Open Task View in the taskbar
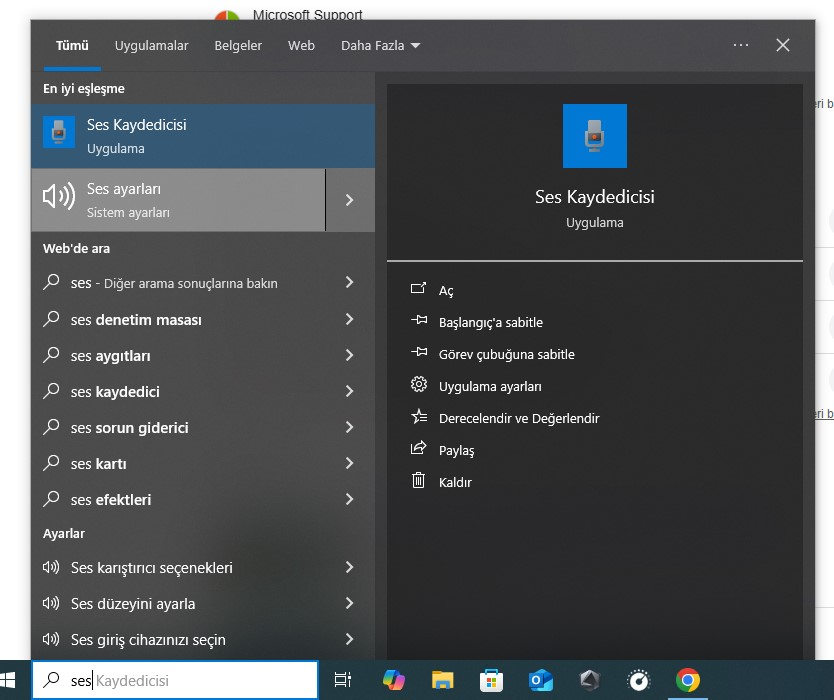The image size is (834, 700). pyautogui.click(x=343, y=680)
